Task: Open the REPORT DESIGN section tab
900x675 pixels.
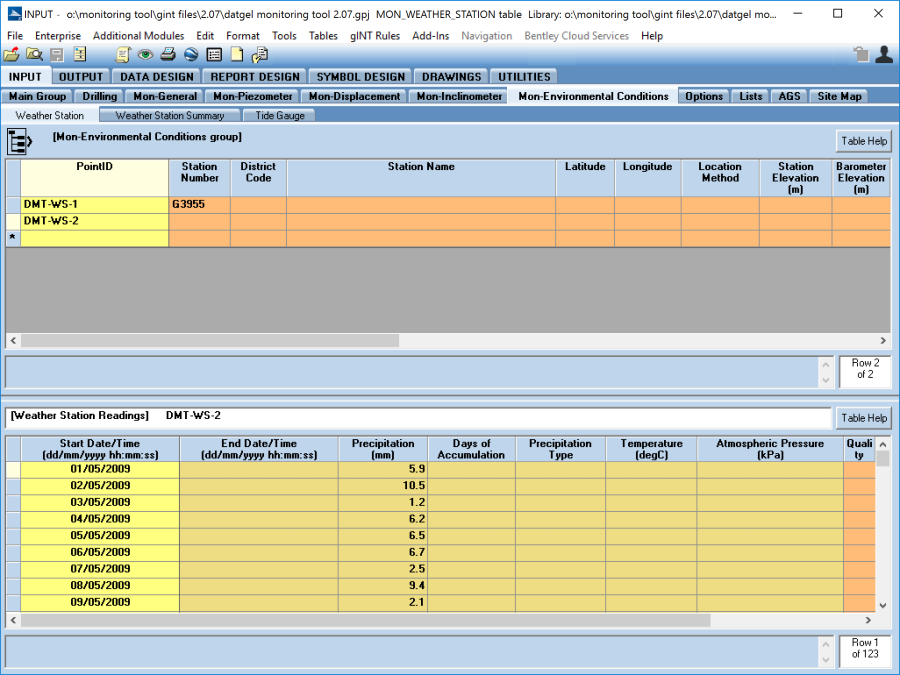Action: click(254, 77)
